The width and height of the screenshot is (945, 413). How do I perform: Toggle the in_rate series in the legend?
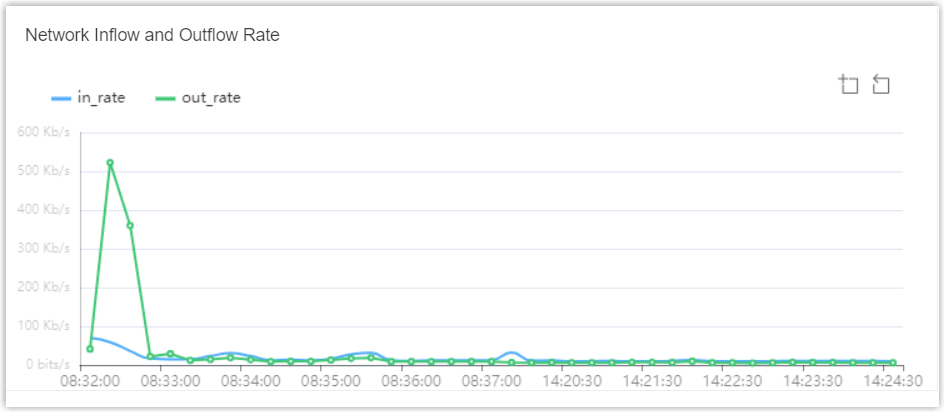click(87, 98)
